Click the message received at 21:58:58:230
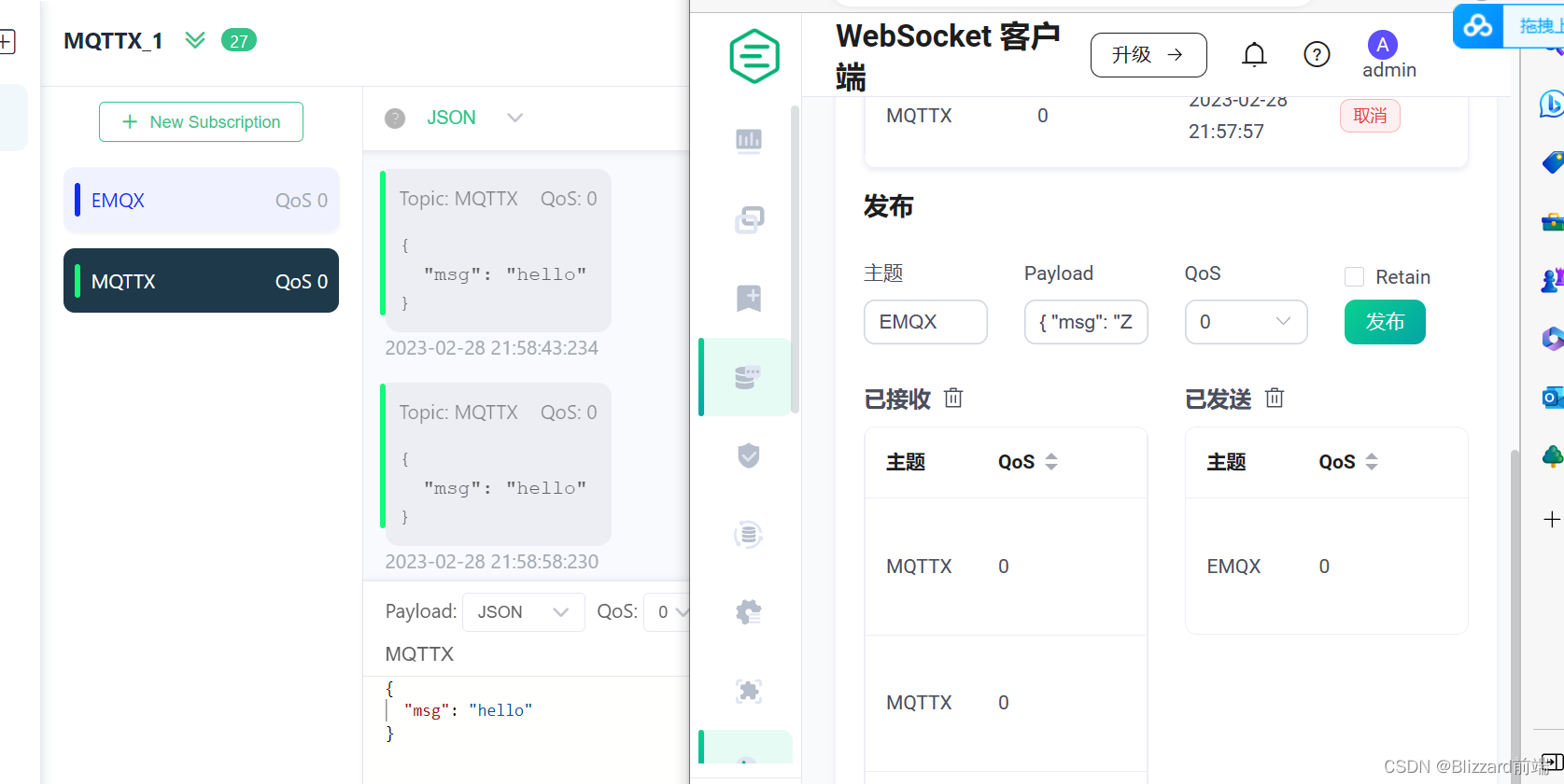The image size is (1564, 784). pyautogui.click(x=498, y=464)
